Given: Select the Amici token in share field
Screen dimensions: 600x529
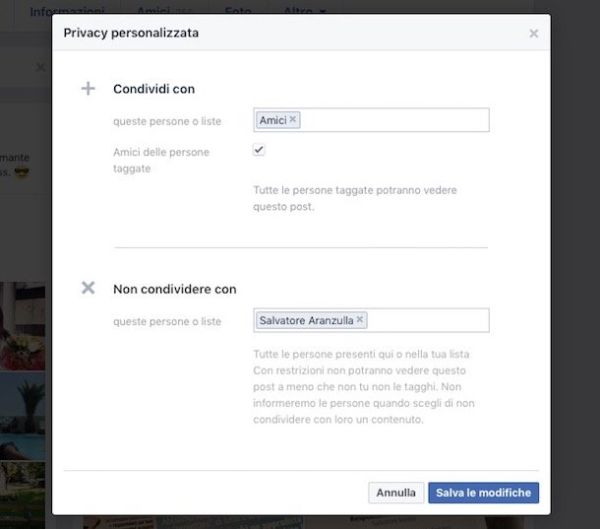Looking at the screenshot, I should 272,120.
